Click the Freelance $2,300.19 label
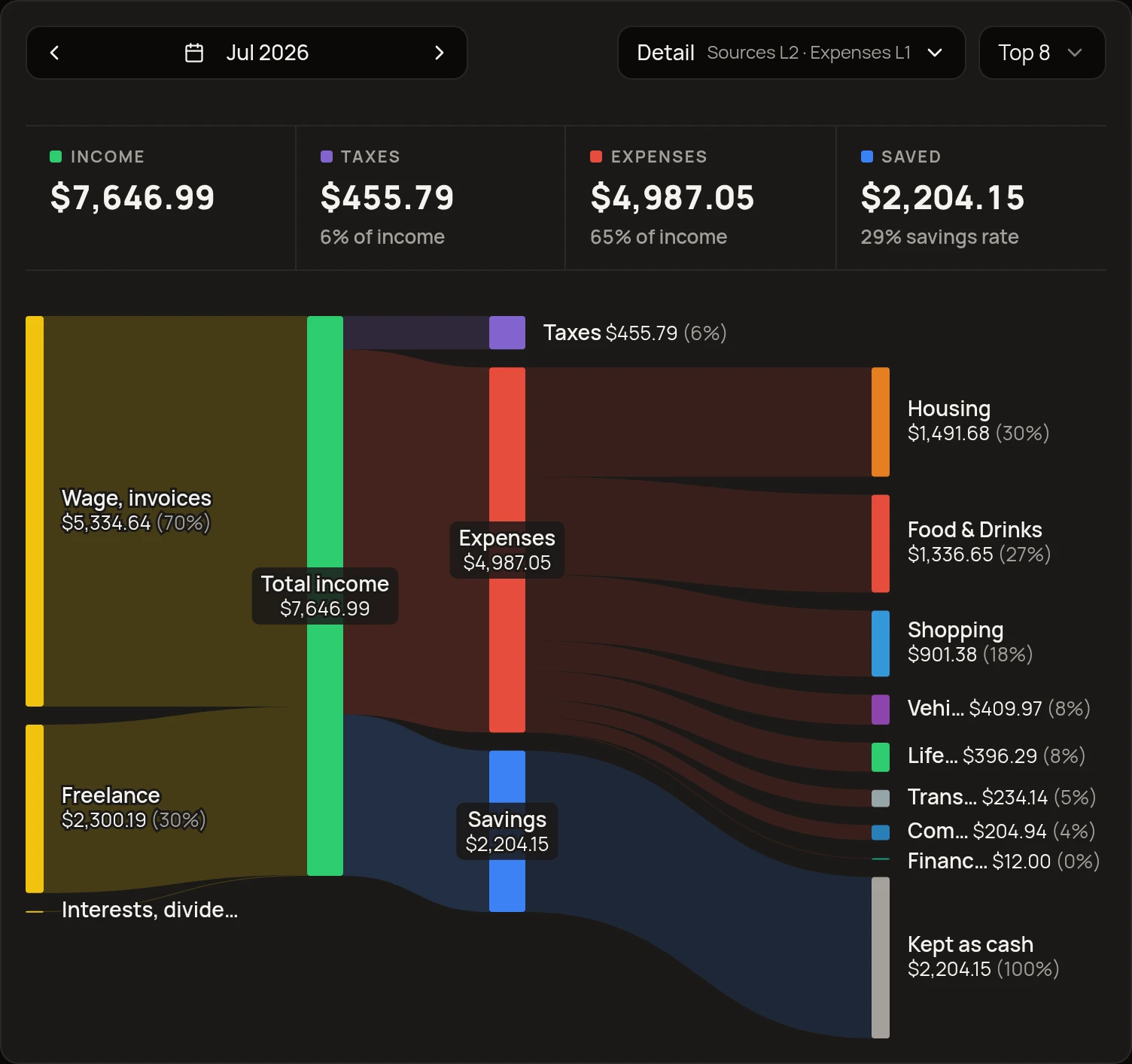 [133, 807]
